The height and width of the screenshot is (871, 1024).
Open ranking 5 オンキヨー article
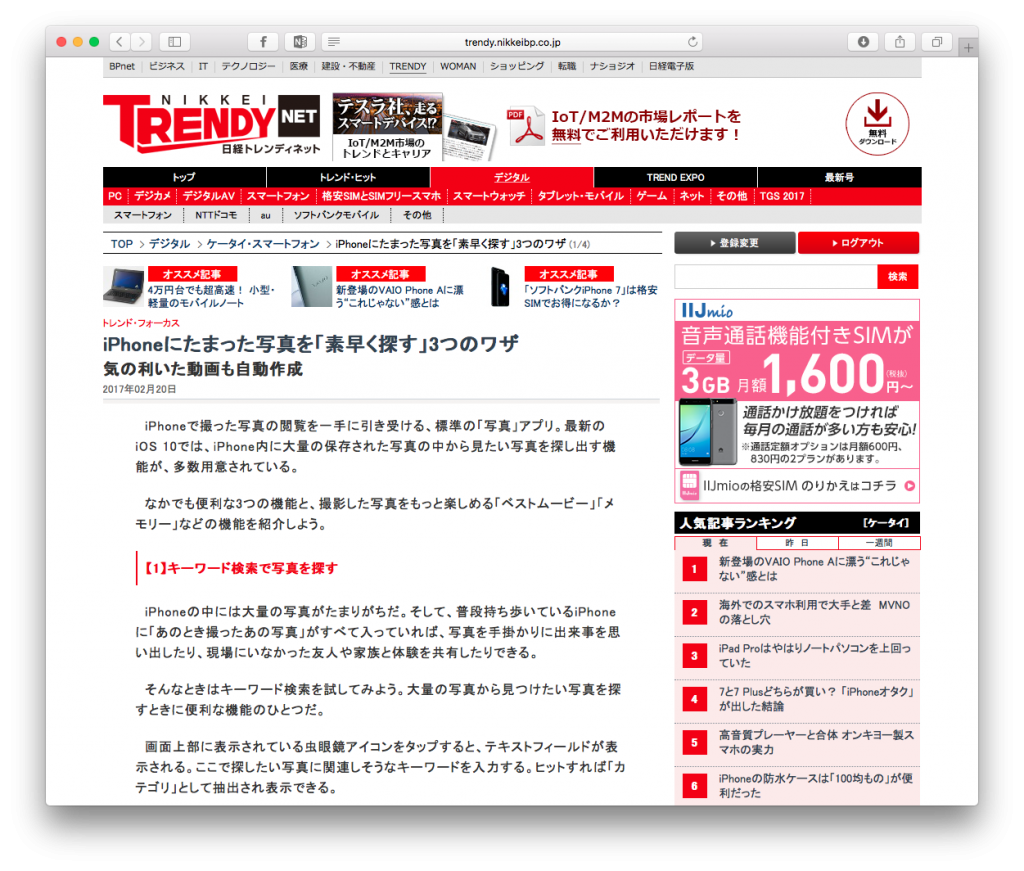(816, 742)
